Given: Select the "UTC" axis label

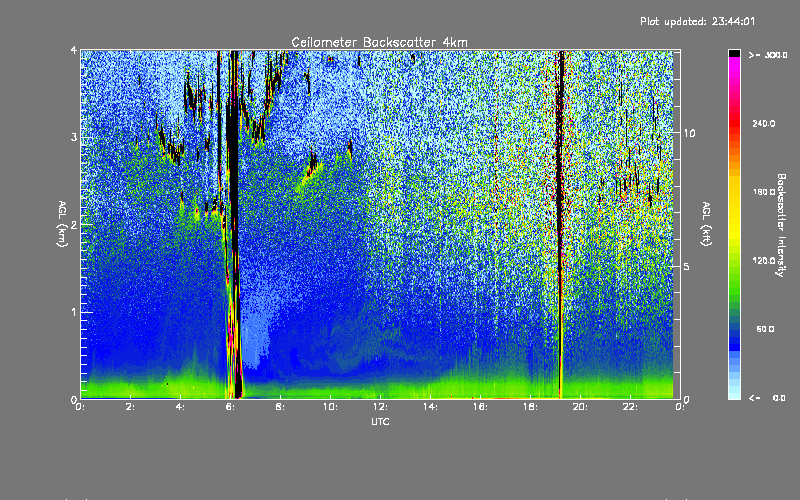Looking at the screenshot, I should [380, 421].
